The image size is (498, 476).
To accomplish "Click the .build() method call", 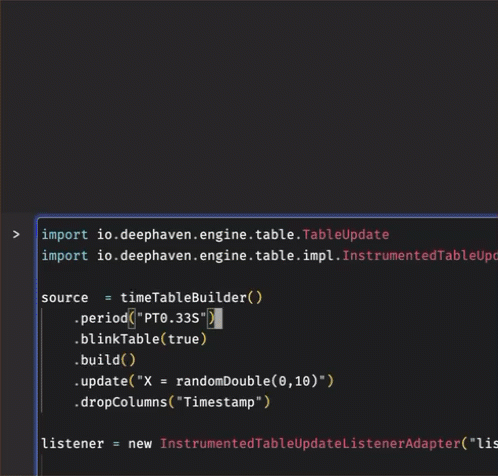I will (x=105, y=360).
